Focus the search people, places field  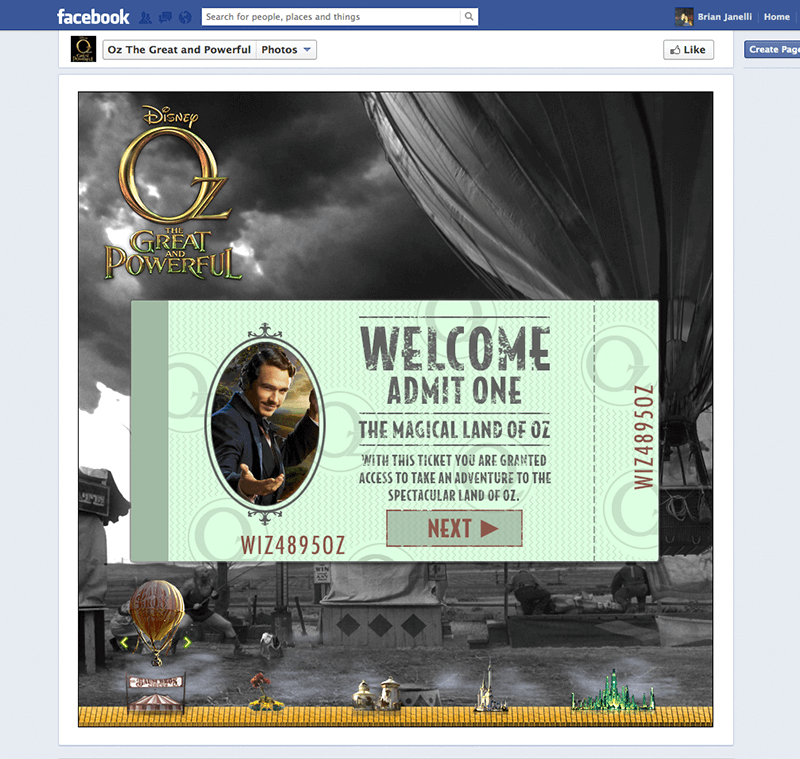coord(331,17)
